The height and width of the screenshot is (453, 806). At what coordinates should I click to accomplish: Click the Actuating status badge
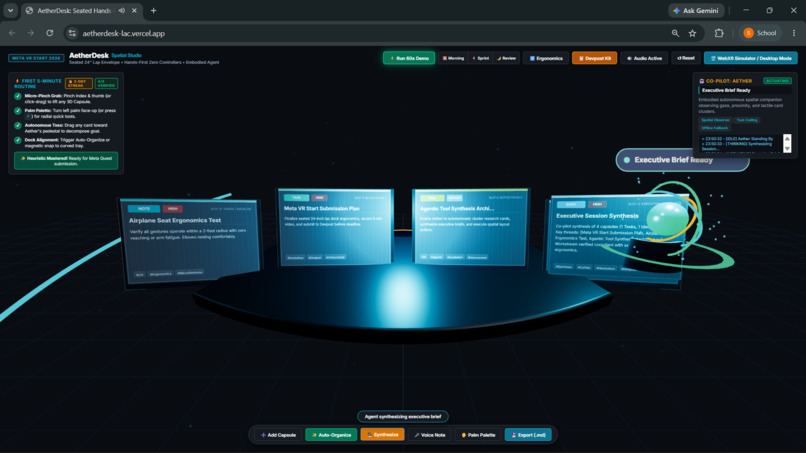pos(777,81)
